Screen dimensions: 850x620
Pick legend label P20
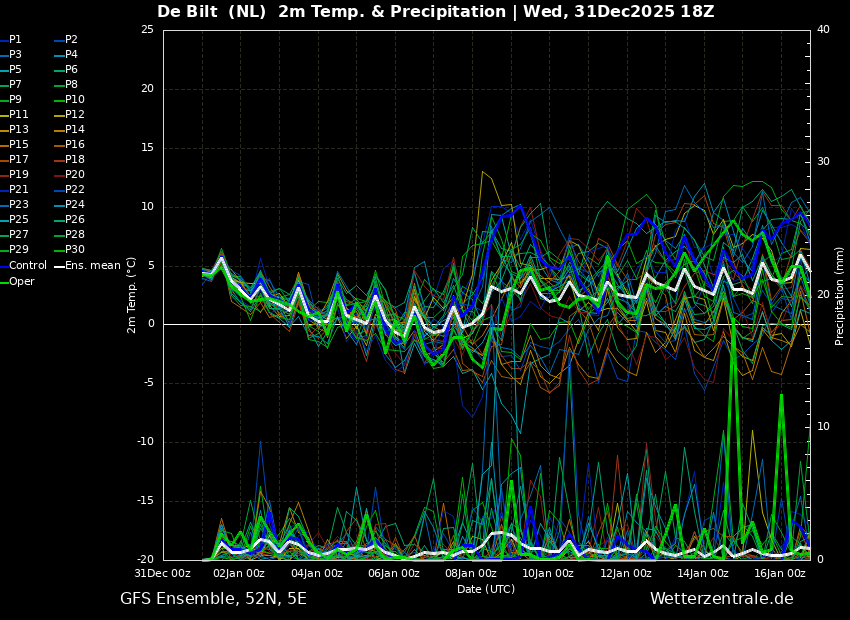69,175
